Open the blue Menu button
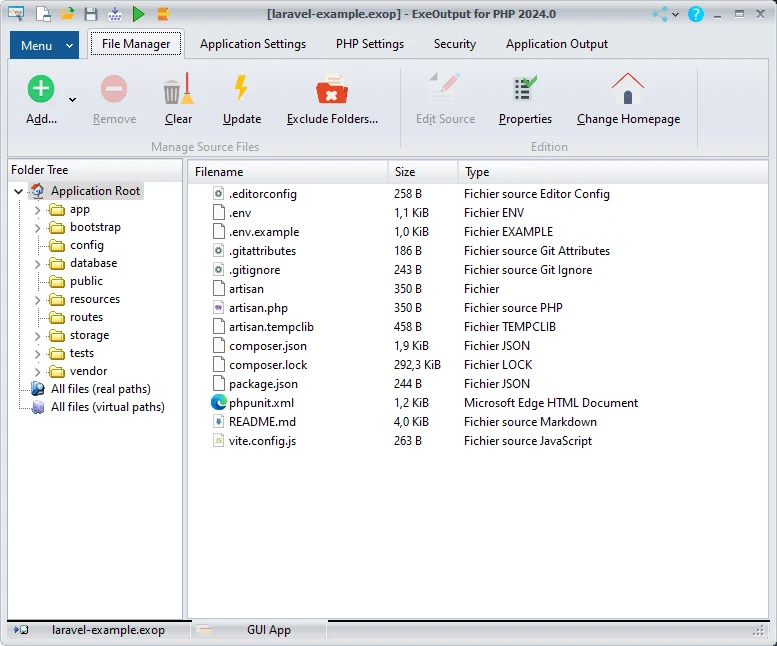This screenshot has height=646, width=777. tap(44, 45)
